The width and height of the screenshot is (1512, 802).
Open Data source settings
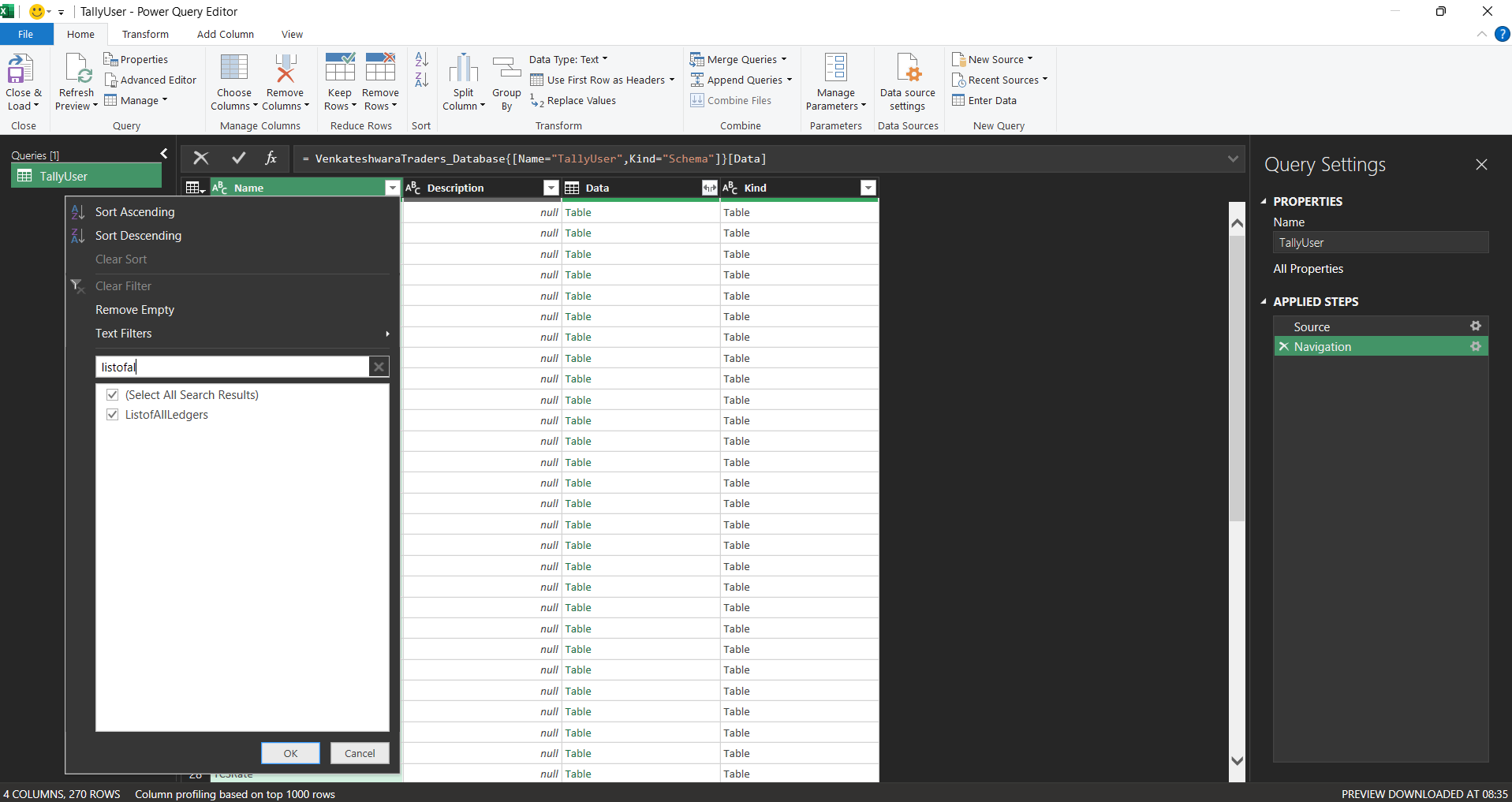pyautogui.click(x=907, y=69)
